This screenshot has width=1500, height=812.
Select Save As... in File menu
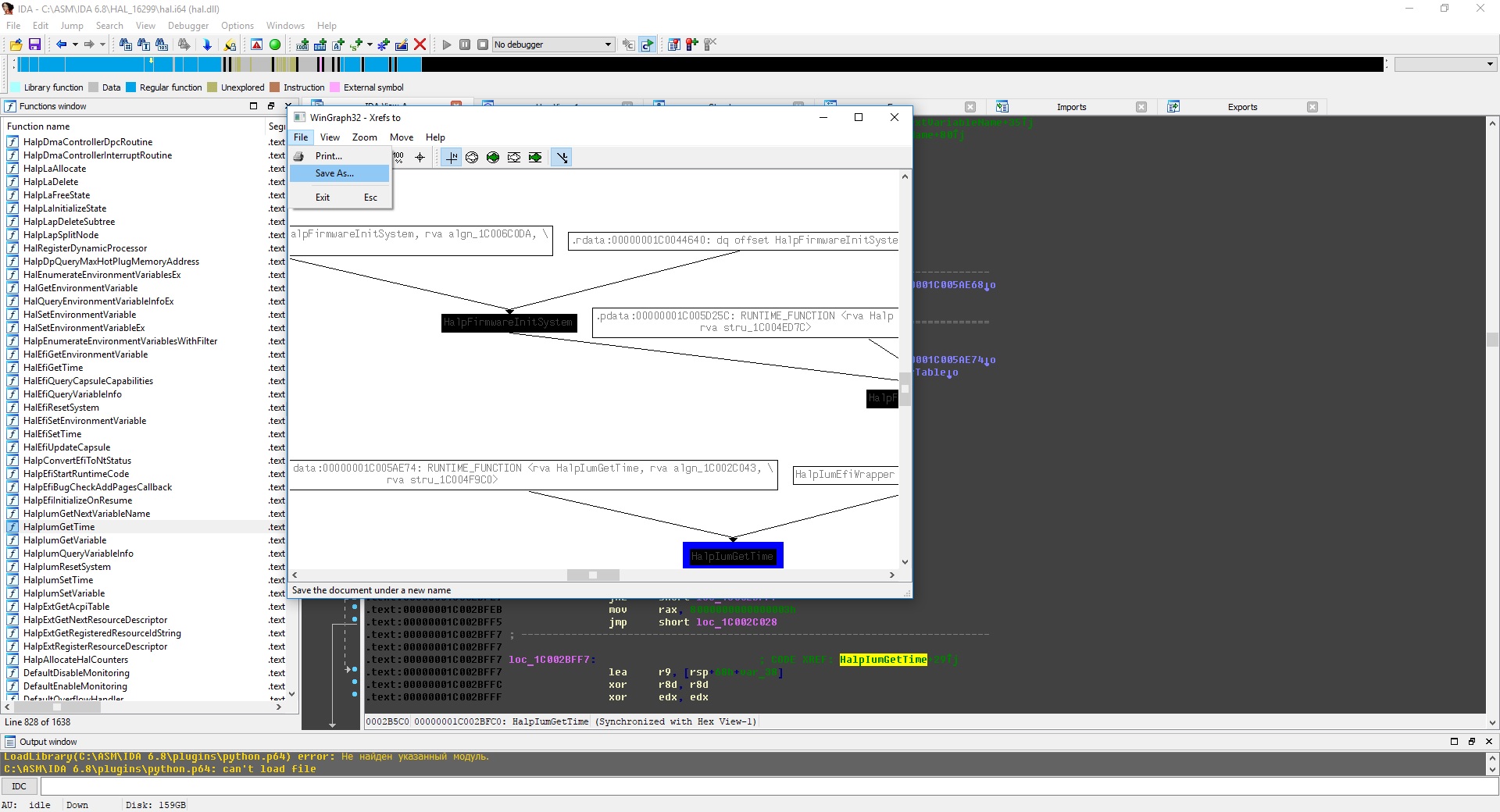tap(334, 173)
